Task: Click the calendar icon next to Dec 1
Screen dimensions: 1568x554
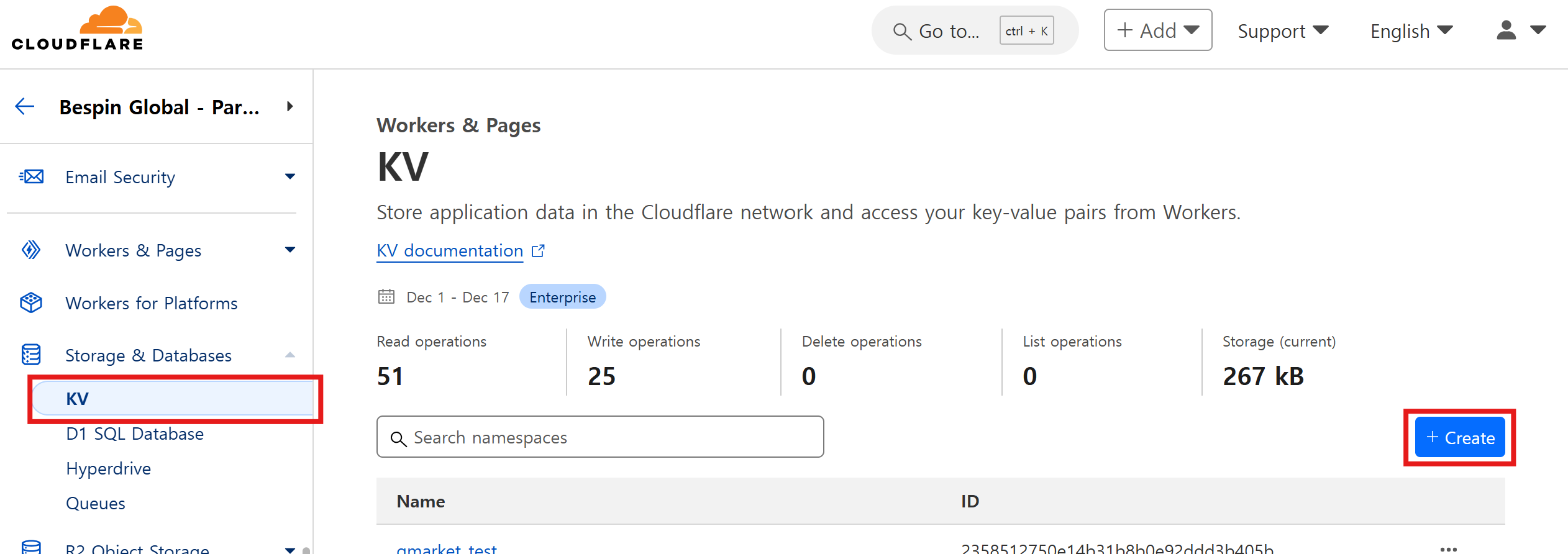Action: coord(386,297)
